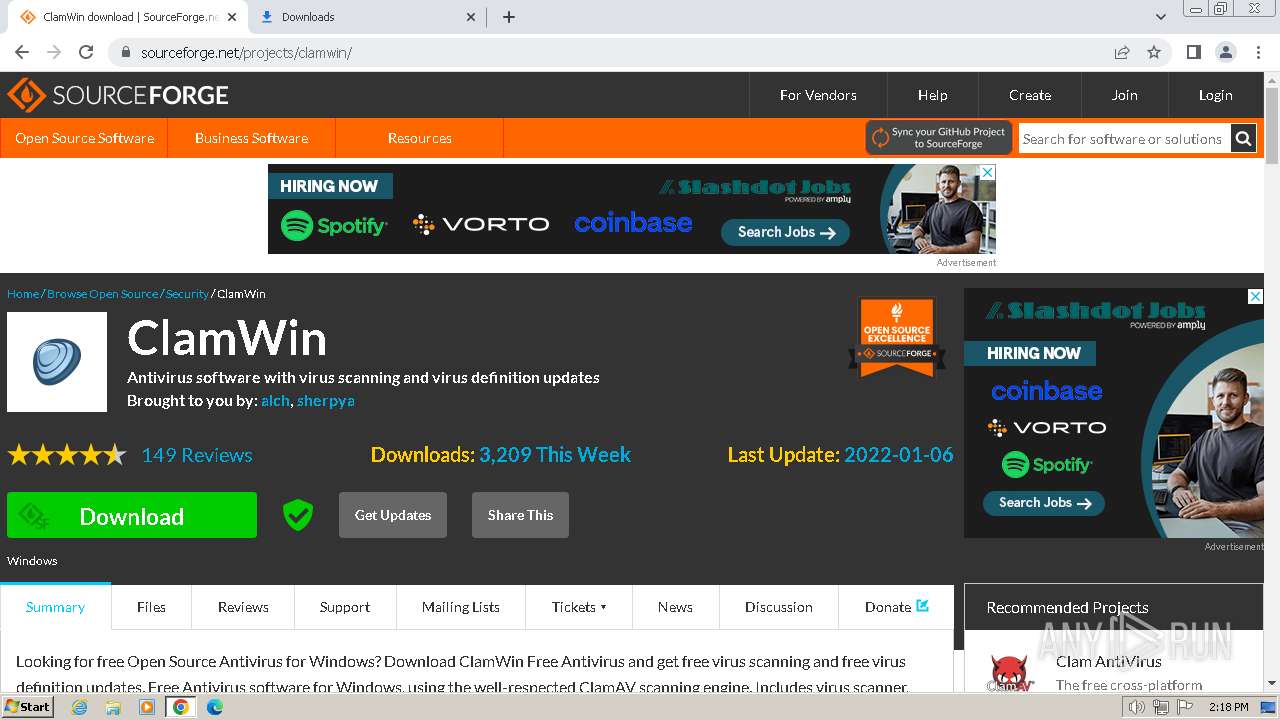
Task: Open Chrome three-dot menu
Action: [1258, 52]
